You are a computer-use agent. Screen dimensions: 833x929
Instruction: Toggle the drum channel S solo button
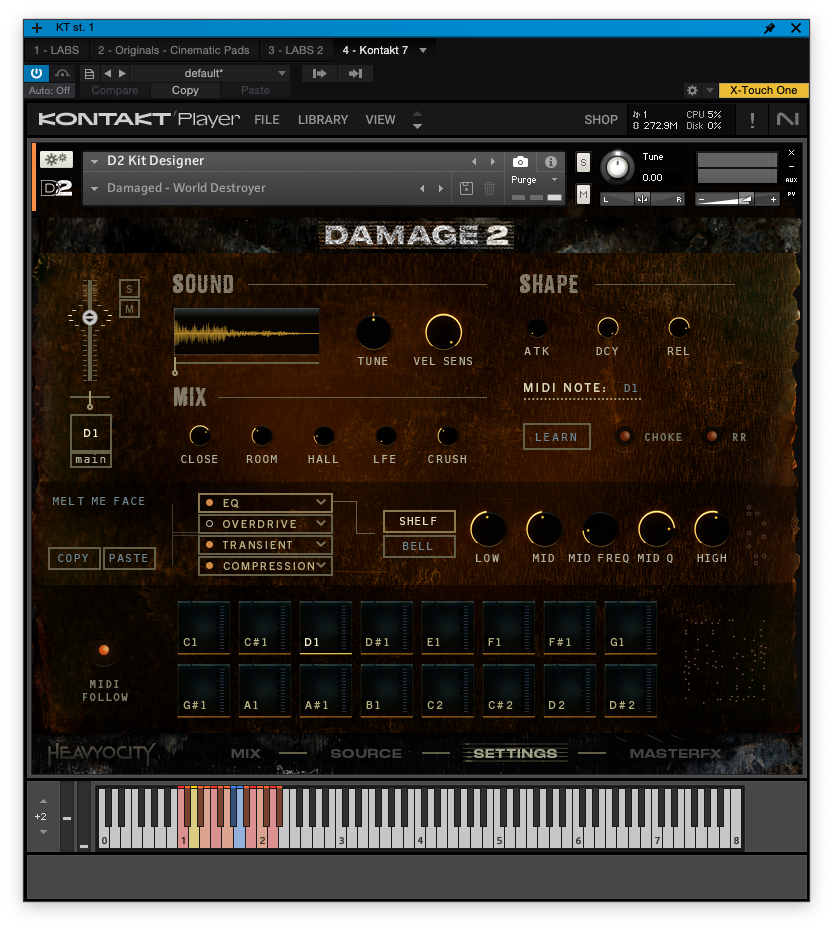(129, 289)
